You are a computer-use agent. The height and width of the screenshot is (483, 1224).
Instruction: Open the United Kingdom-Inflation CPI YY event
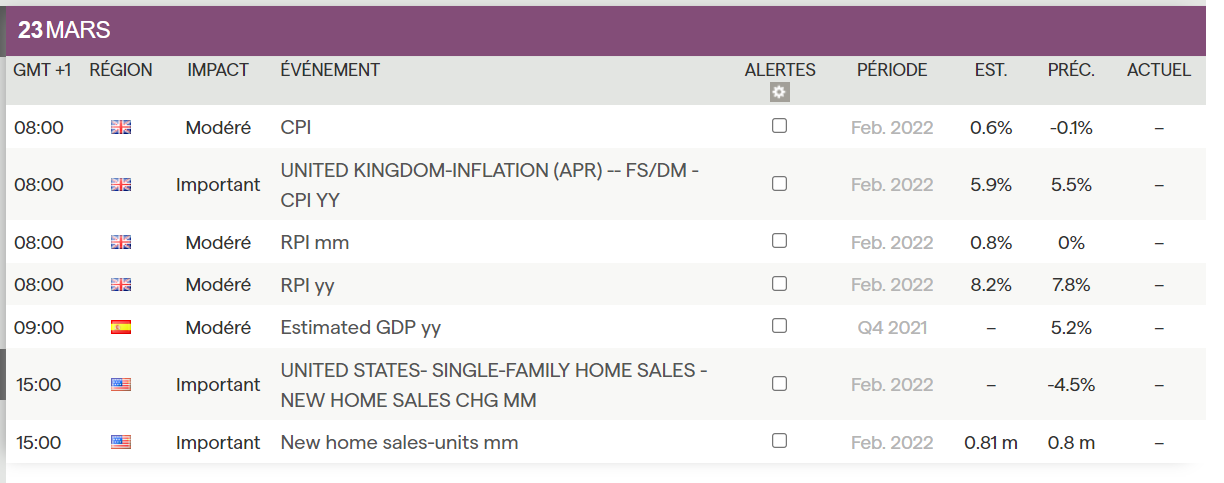[489, 185]
